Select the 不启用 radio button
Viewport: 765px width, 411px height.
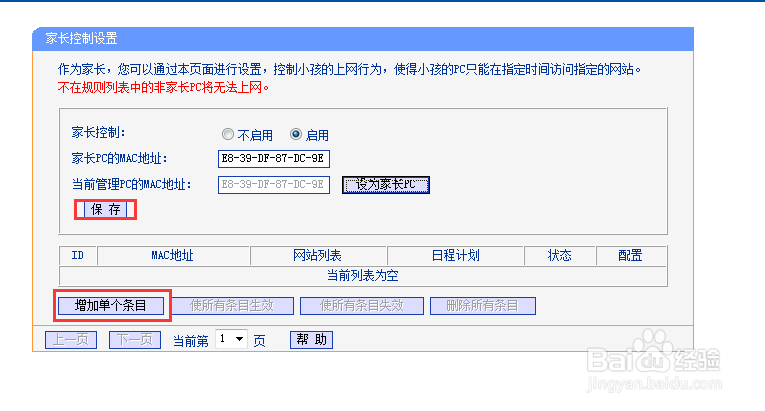(x=228, y=134)
